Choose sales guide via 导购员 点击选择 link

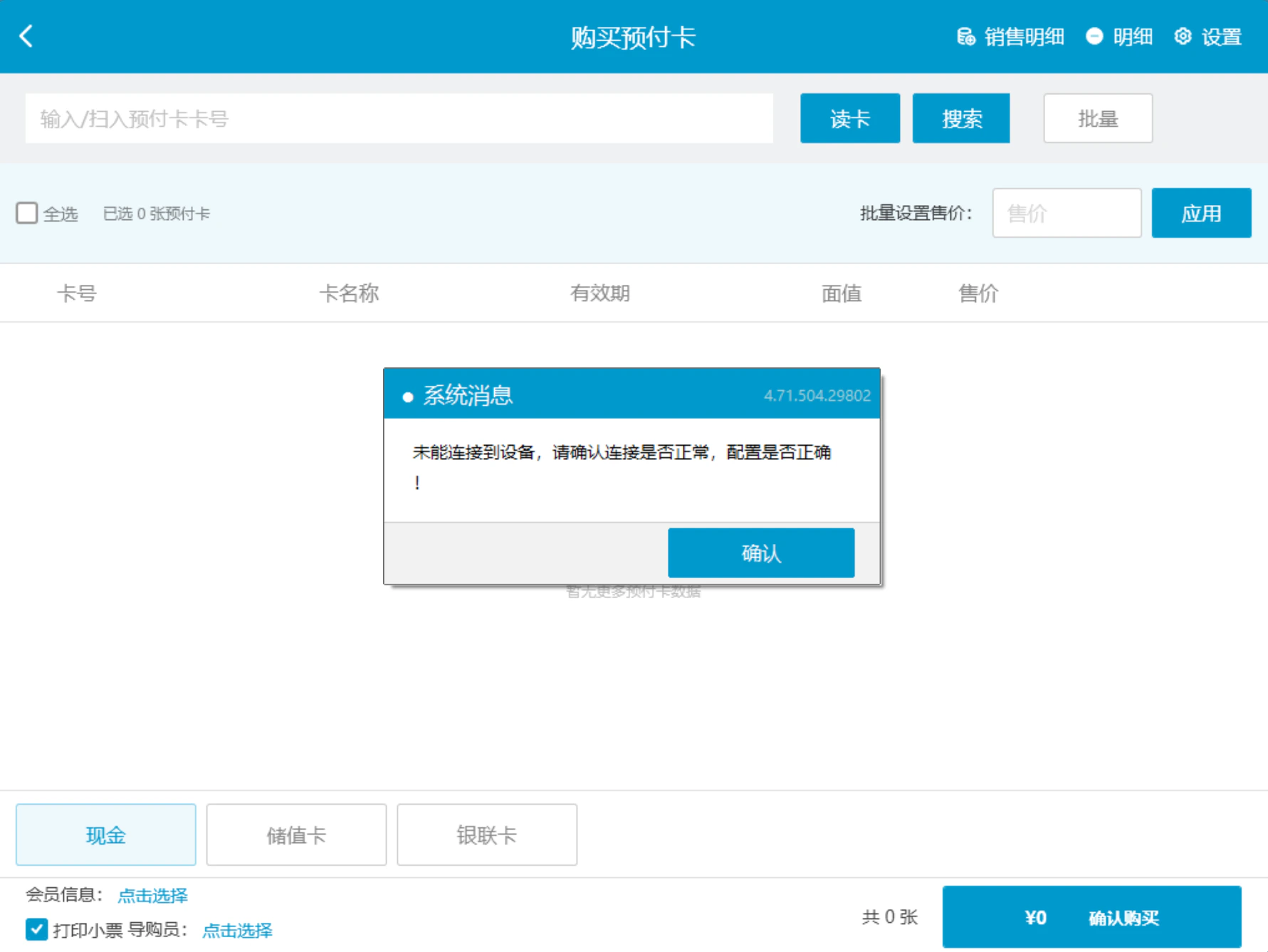click(237, 930)
